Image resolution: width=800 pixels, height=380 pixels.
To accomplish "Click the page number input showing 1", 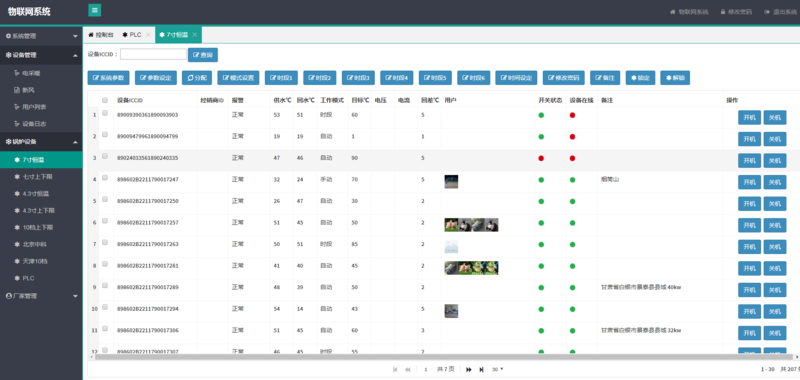I will click(x=426, y=369).
